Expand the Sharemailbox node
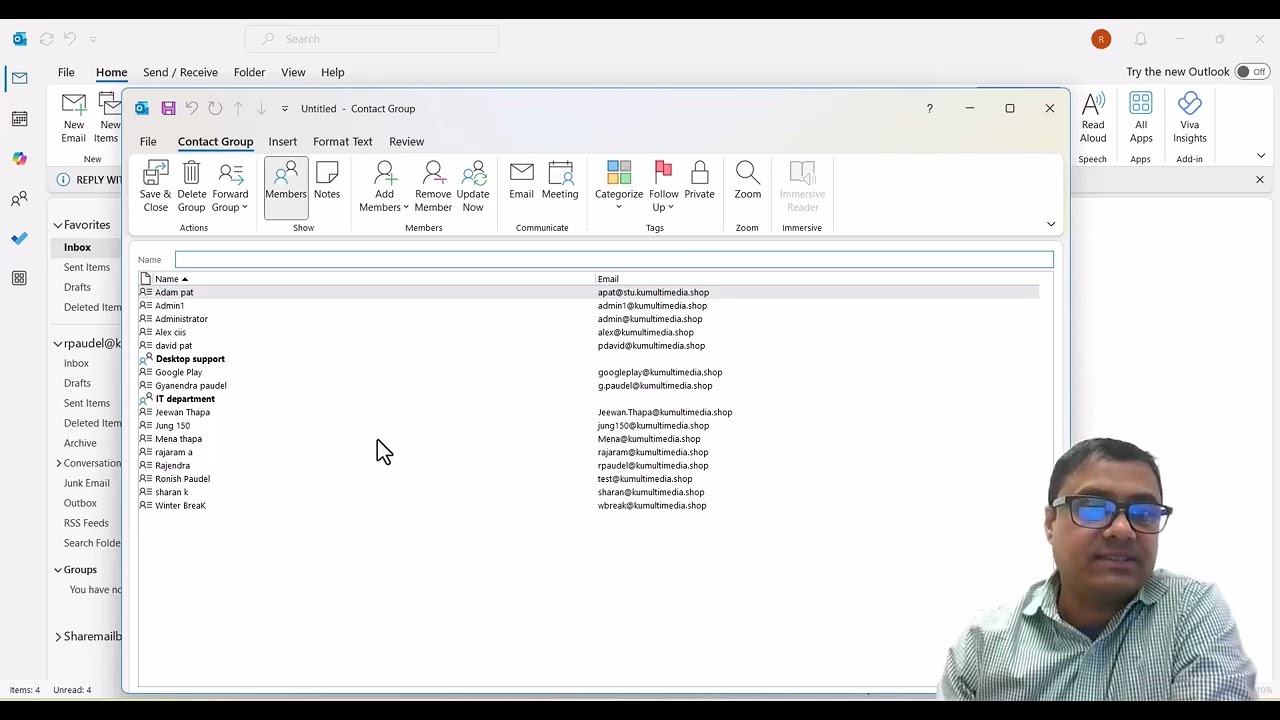1280x720 pixels. click(x=58, y=636)
